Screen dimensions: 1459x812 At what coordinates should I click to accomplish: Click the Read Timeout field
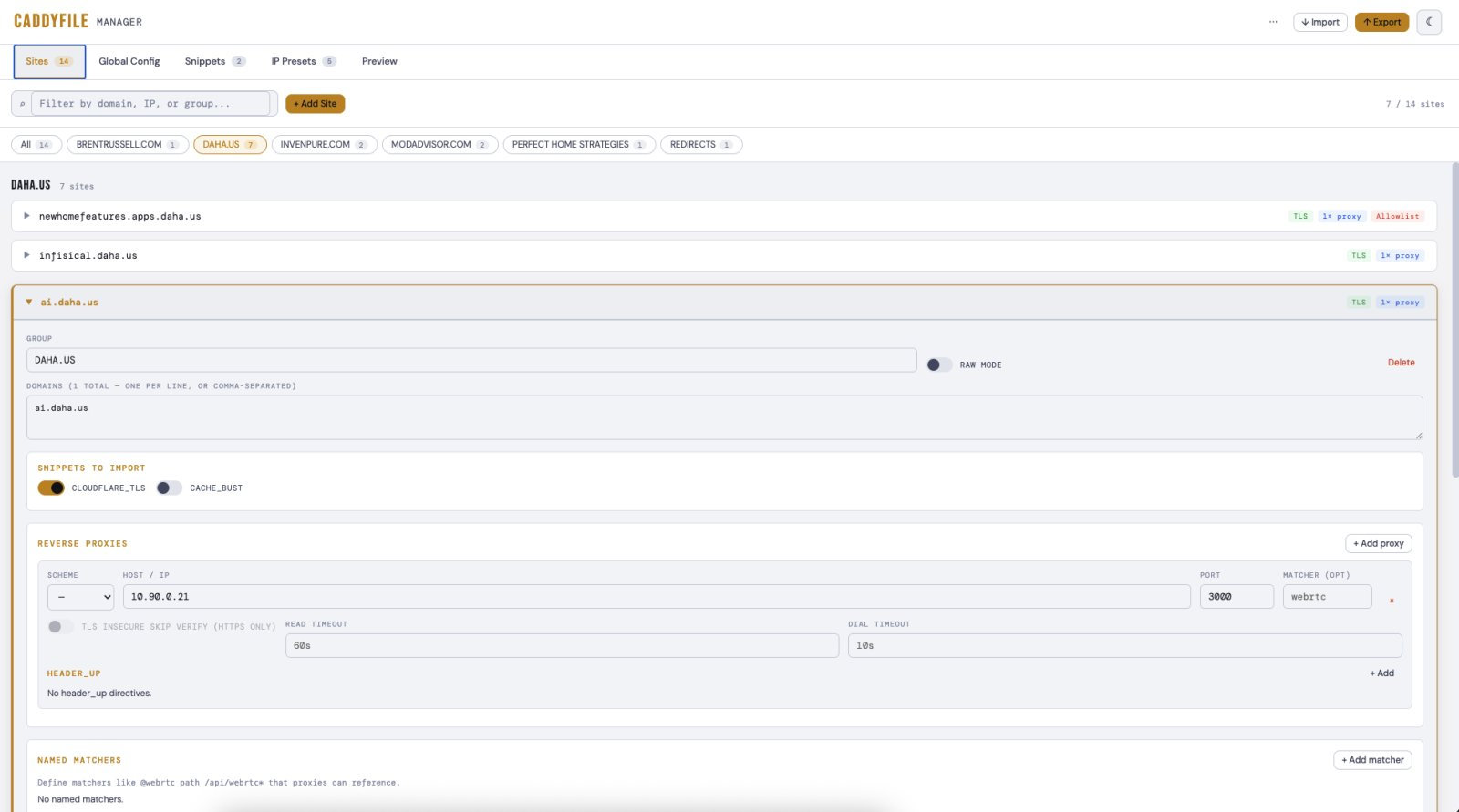coord(562,645)
